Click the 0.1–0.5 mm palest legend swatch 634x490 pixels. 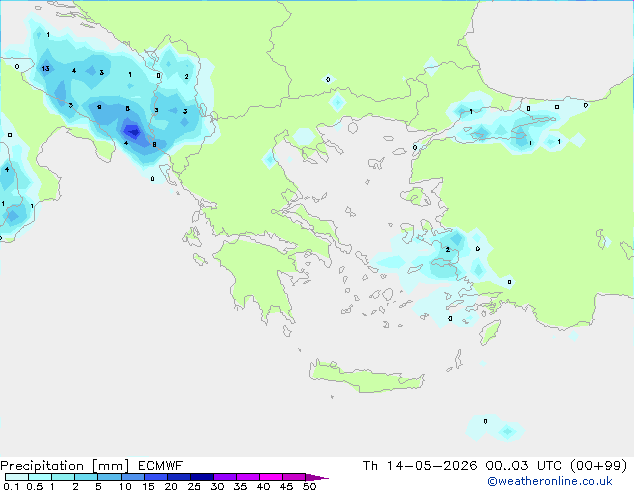[17, 477]
